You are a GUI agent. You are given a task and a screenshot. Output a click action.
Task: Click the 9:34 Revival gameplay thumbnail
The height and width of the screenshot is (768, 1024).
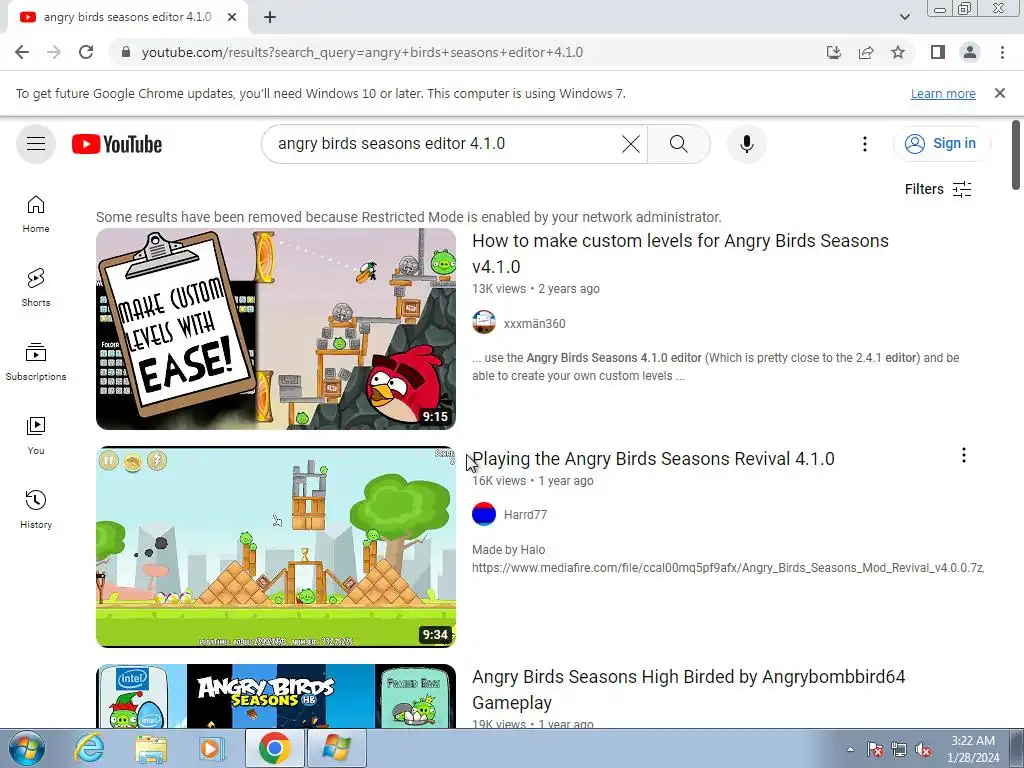point(276,547)
